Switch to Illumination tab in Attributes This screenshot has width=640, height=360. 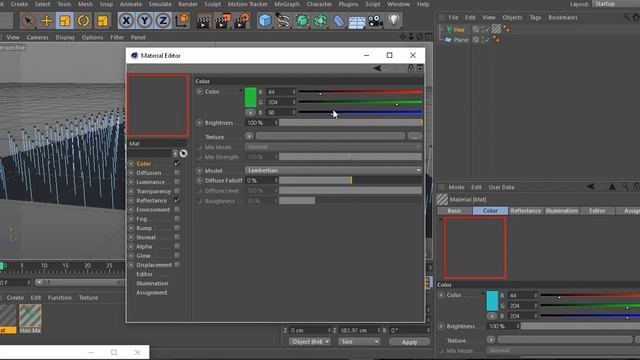coord(562,211)
